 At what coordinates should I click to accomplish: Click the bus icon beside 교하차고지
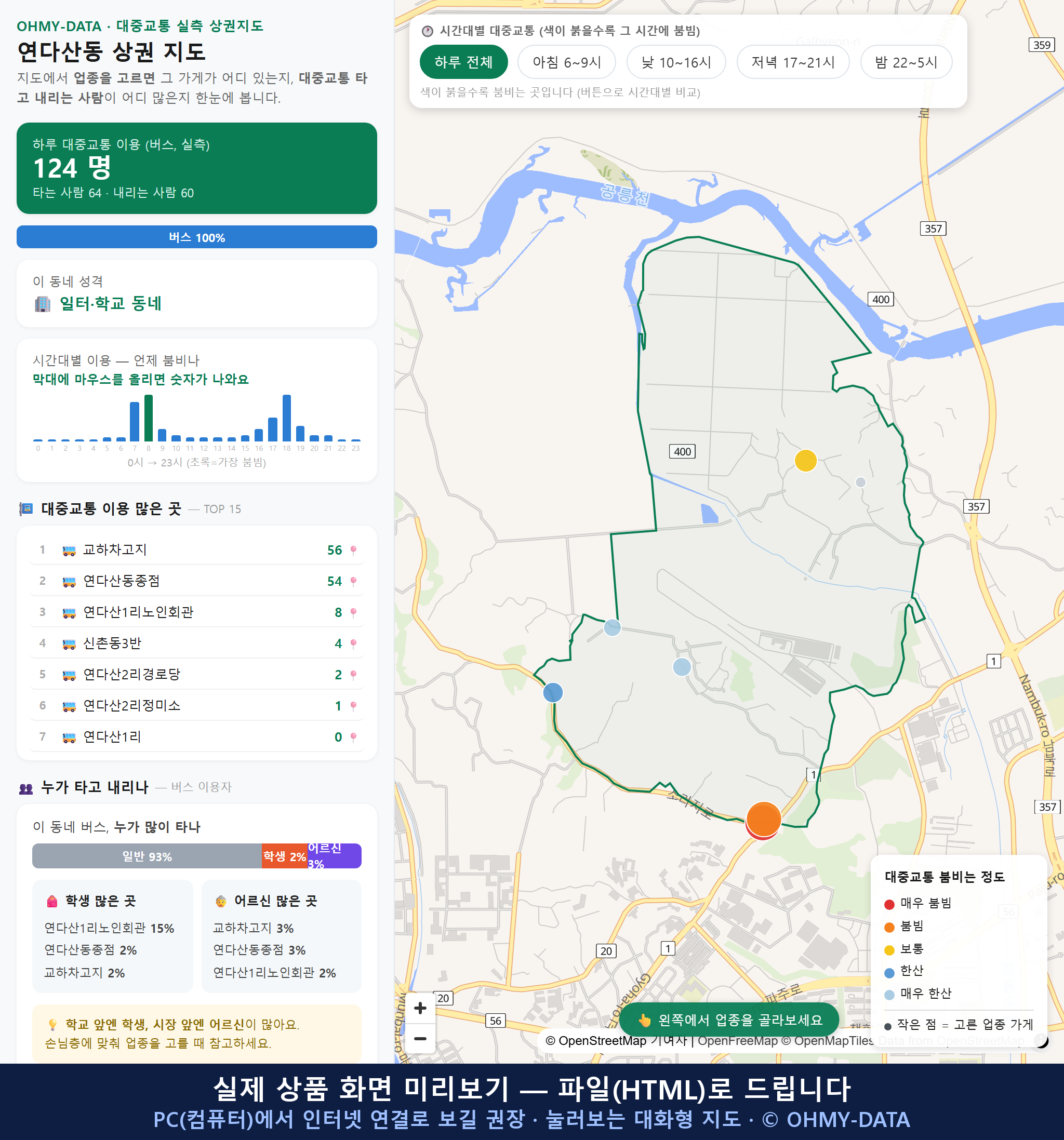tap(69, 551)
